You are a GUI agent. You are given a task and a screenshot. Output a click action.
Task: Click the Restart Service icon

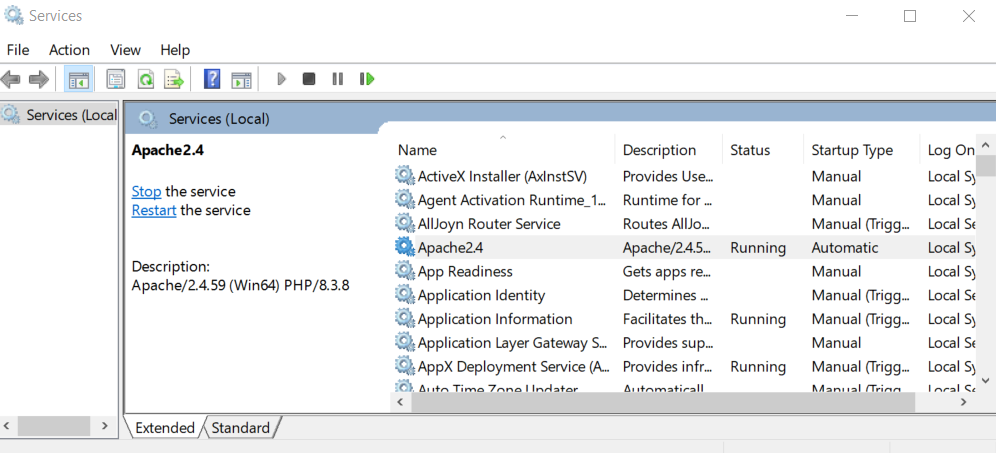click(x=367, y=79)
